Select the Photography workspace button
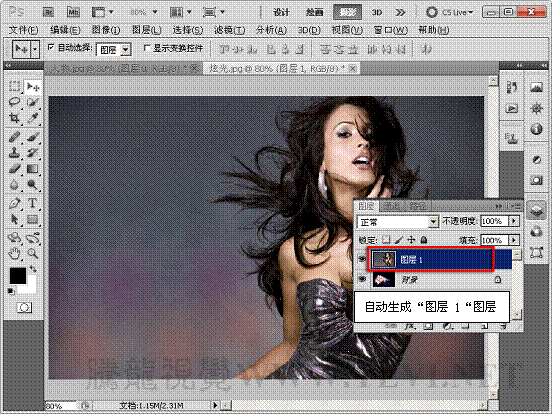Screen dimensions: 552x414 pos(348,13)
